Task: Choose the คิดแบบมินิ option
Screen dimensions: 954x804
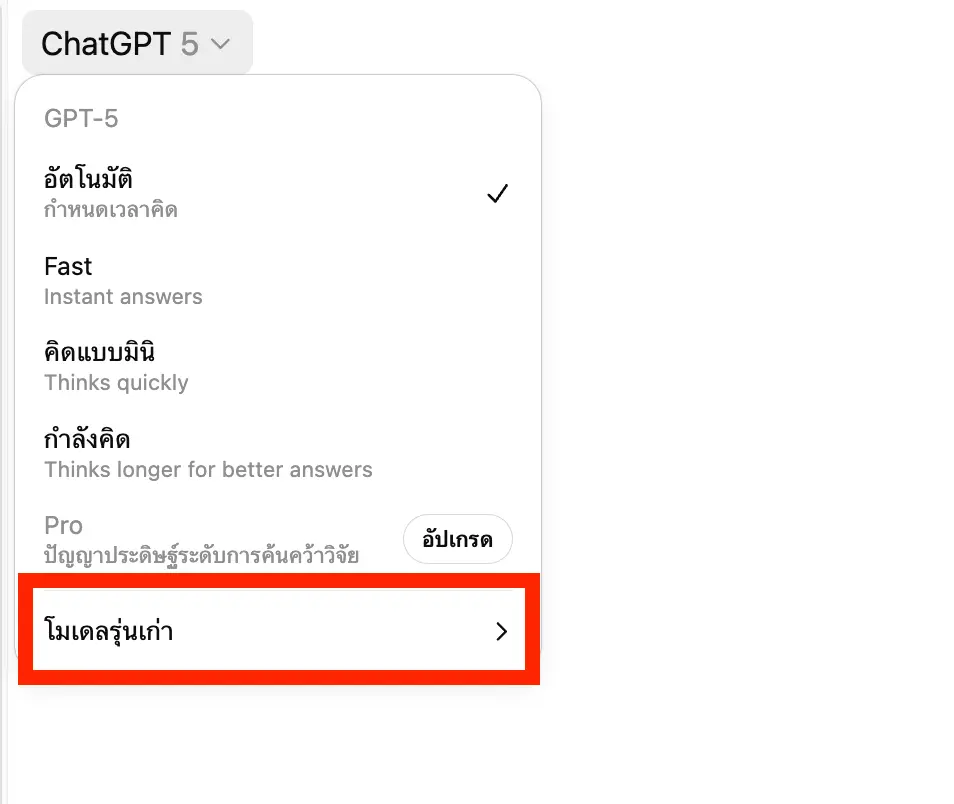Action: tap(99, 353)
